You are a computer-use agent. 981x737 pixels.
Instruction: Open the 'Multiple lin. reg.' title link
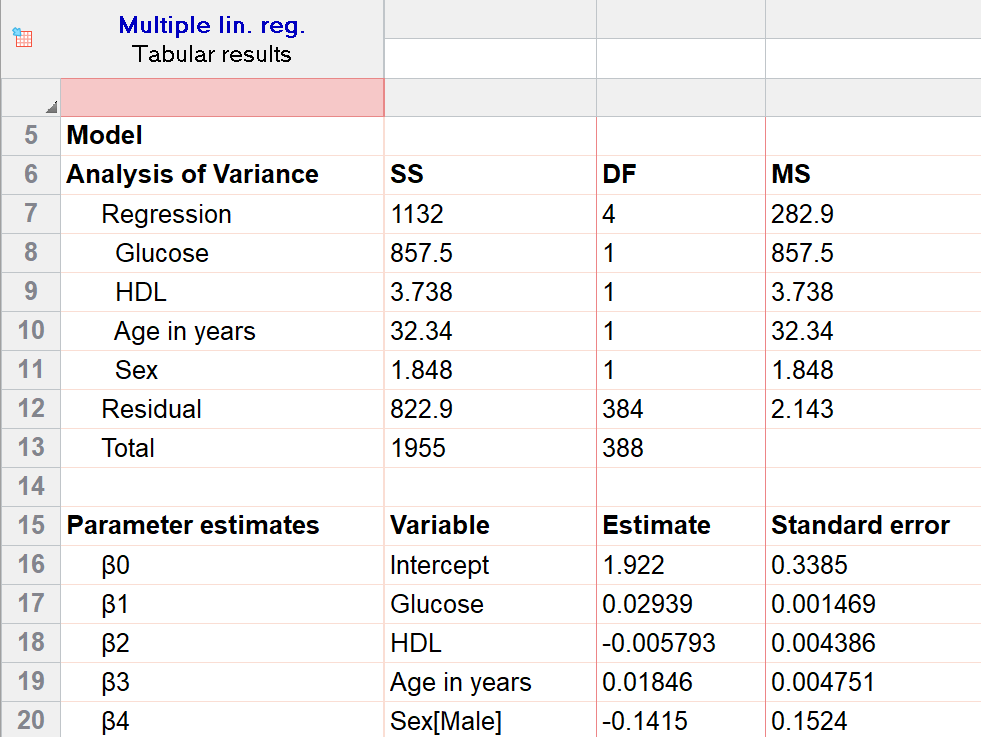click(x=211, y=25)
